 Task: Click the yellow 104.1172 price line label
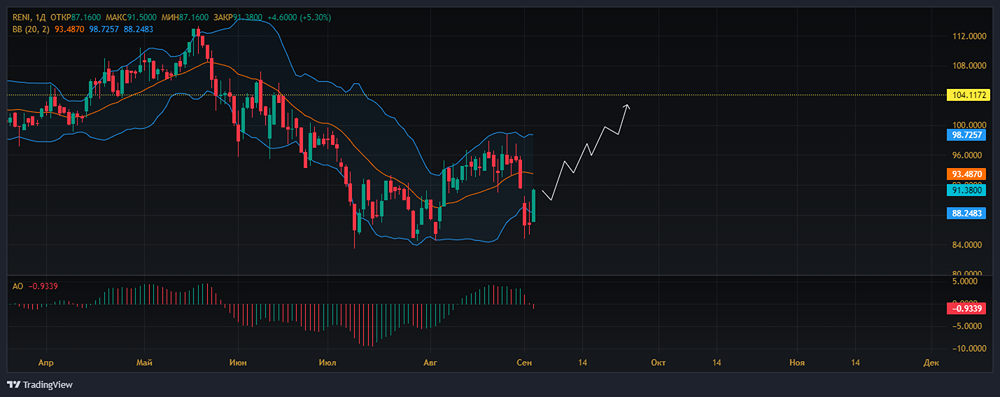(969, 94)
